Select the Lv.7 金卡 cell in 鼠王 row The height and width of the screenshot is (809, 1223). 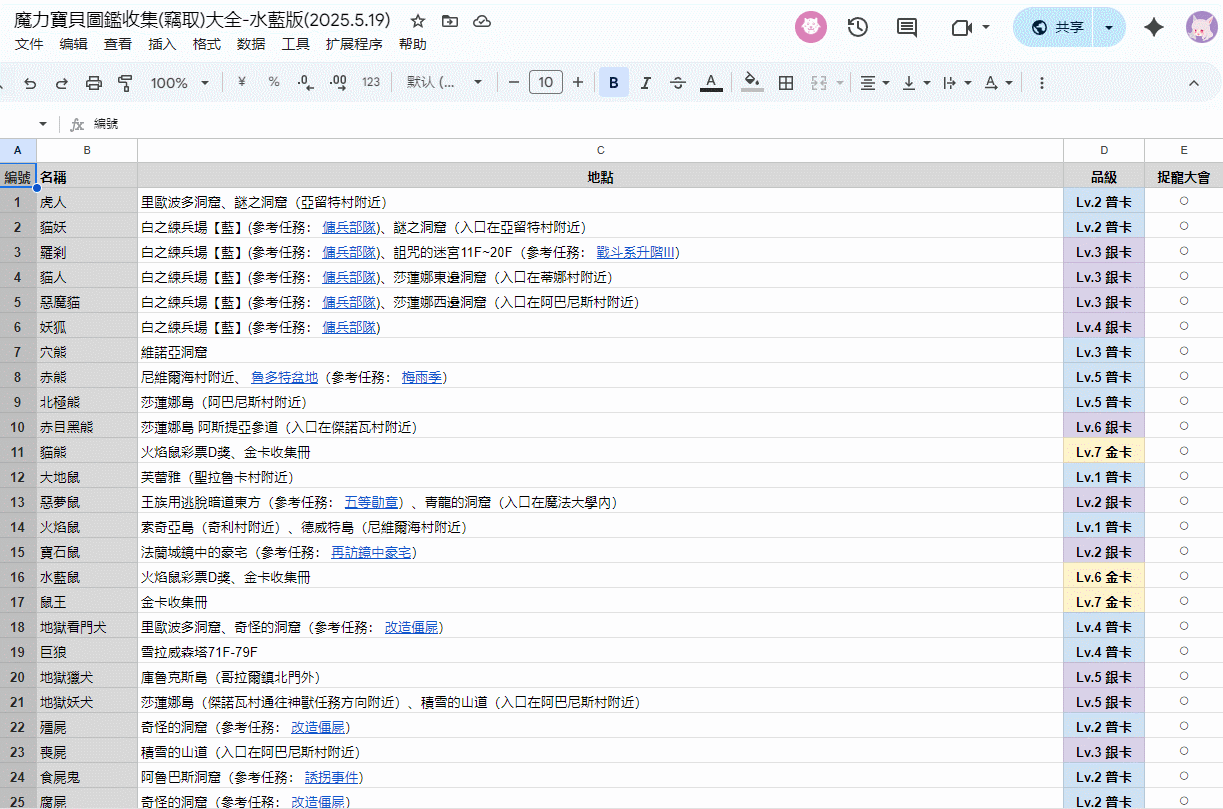click(1104, 602)
